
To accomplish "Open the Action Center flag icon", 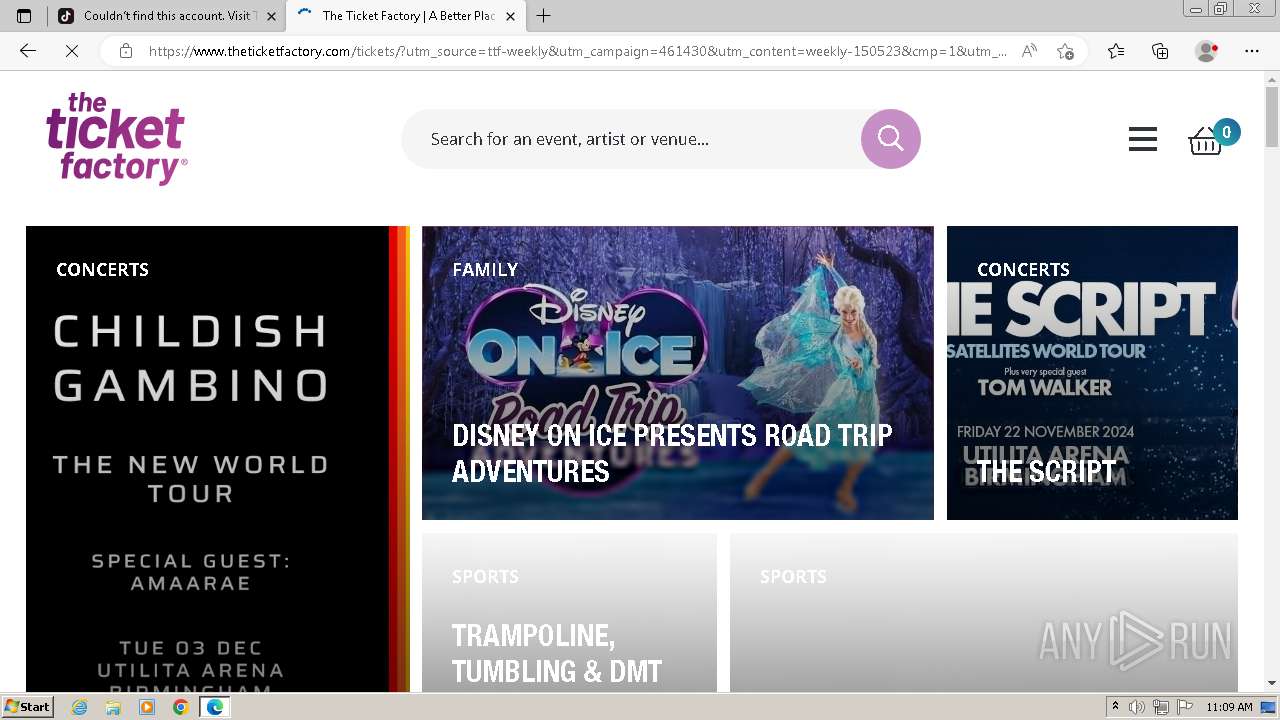I will [1185, 707].
